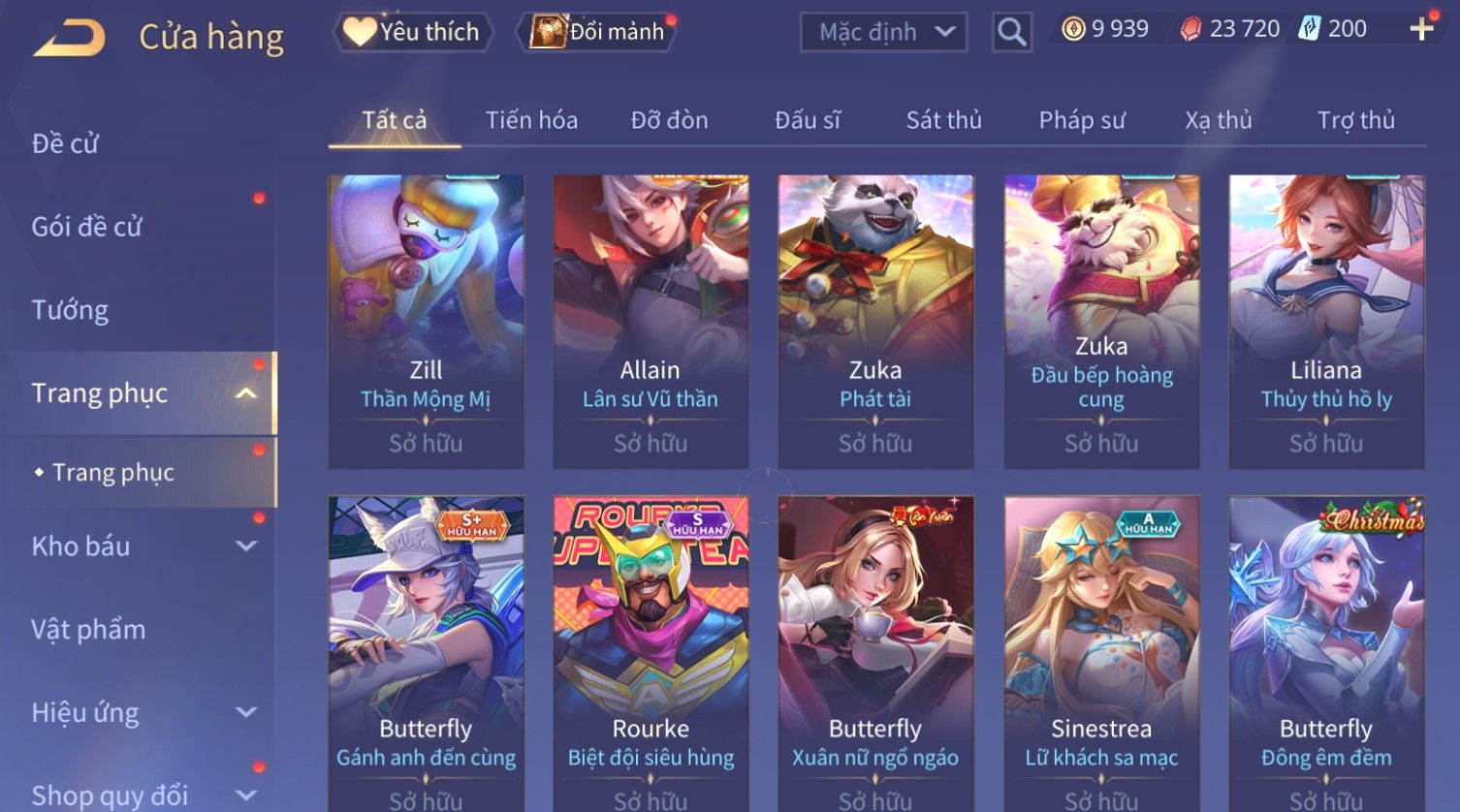This screenshot has height=812, width=1460.
Task: Open Liliana Thủy thủ hồ ly skin
Action: pos(1327,322)
